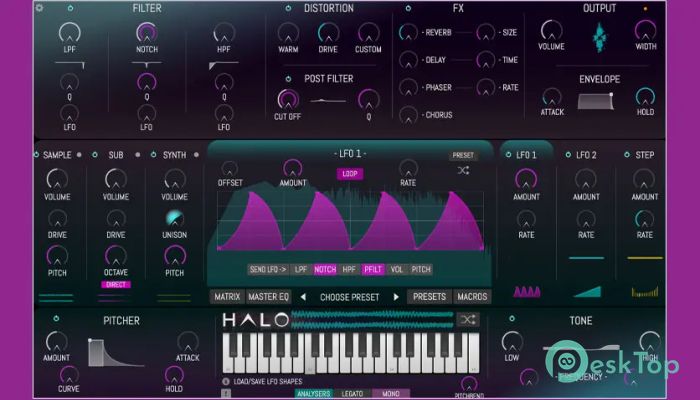This screenshot has height=400, width=700.
Task: Toggle the SUB layer power
Action: point(95,155)
